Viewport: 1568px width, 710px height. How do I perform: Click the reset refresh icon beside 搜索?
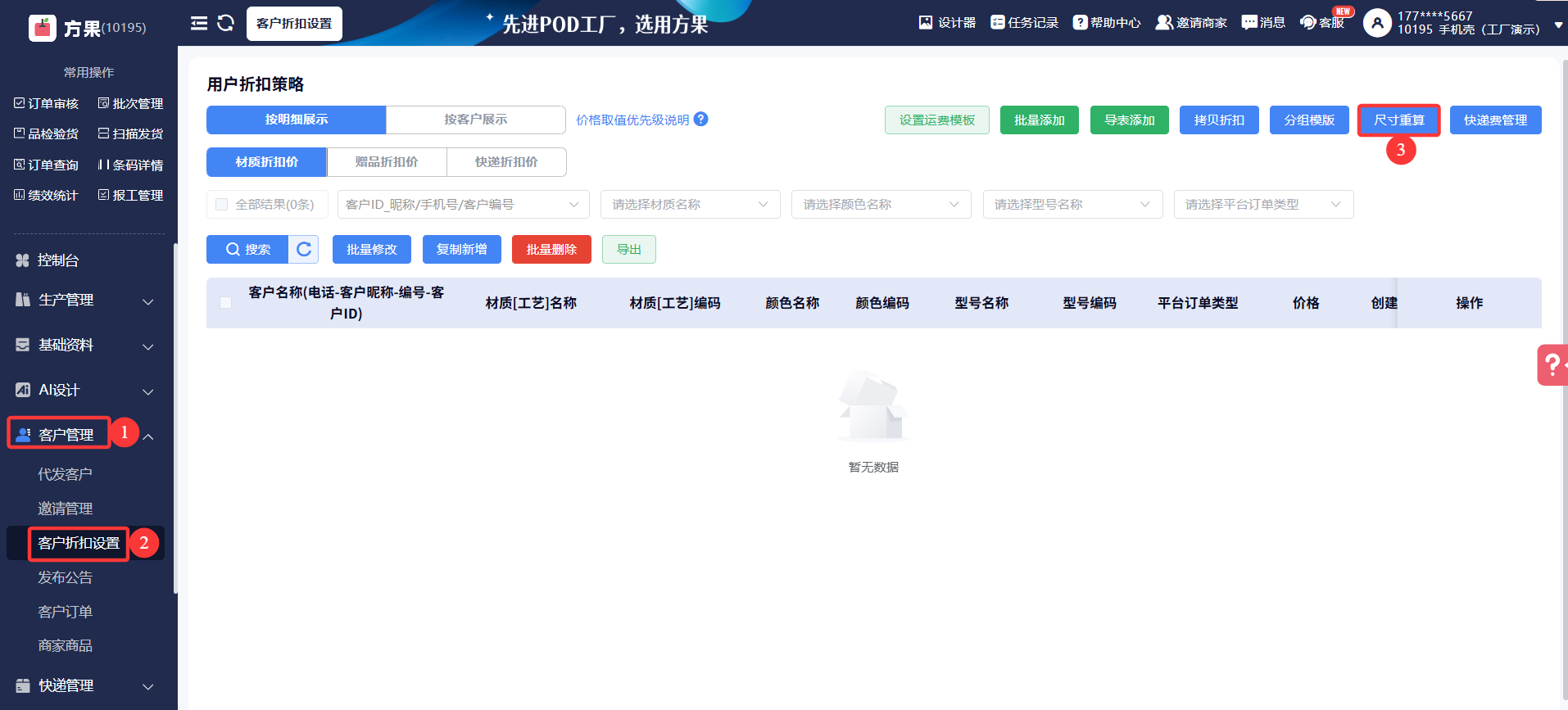coord(304,250)
